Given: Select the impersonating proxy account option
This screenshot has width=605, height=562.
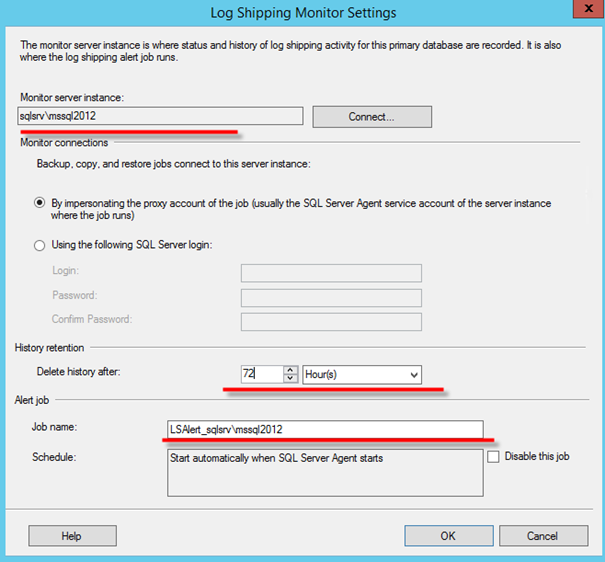Looking at the screenshot, I should point(39,202).
